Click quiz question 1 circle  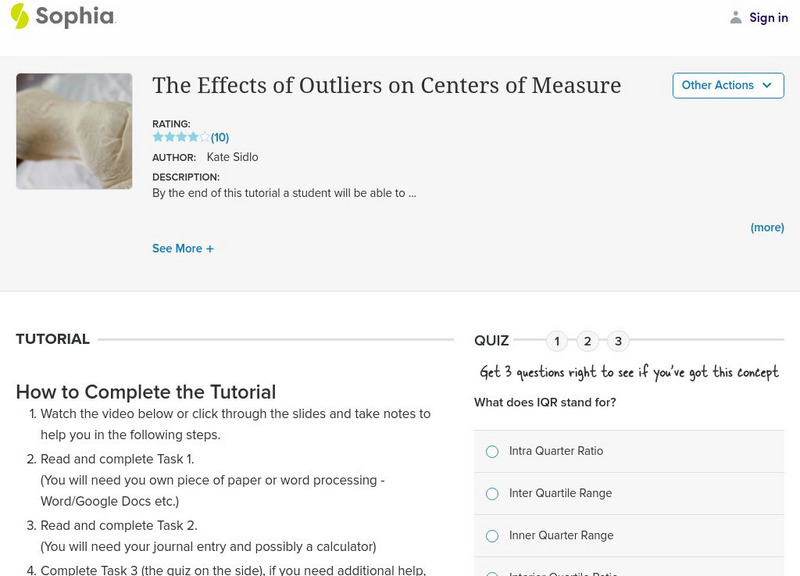557,341
